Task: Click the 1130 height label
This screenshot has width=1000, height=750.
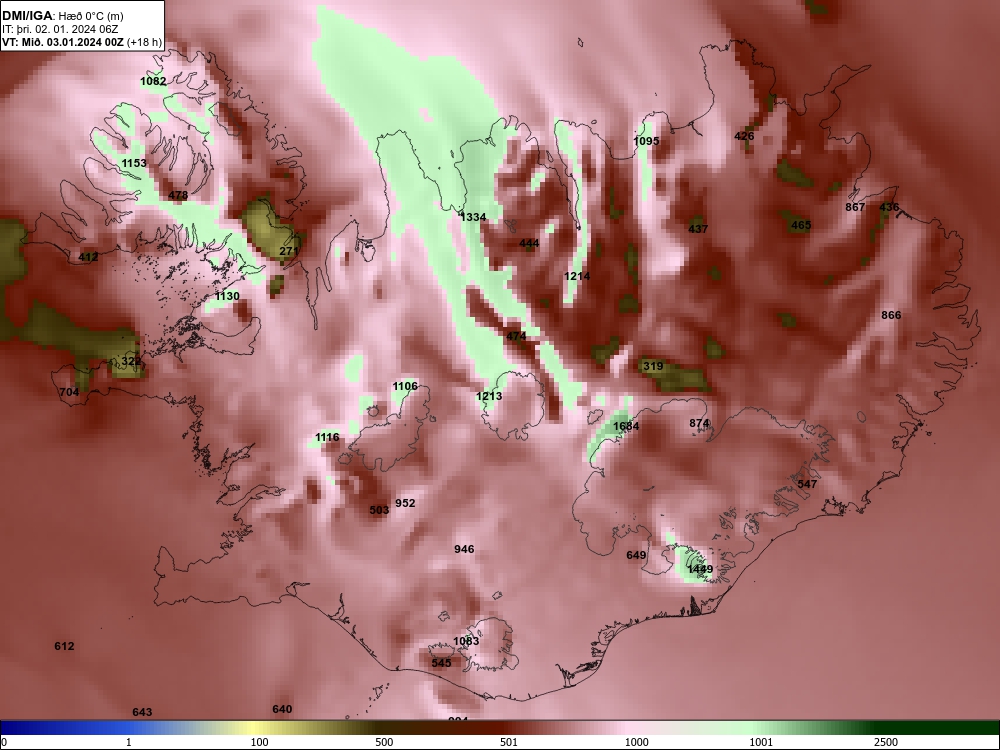Action: 227,296
